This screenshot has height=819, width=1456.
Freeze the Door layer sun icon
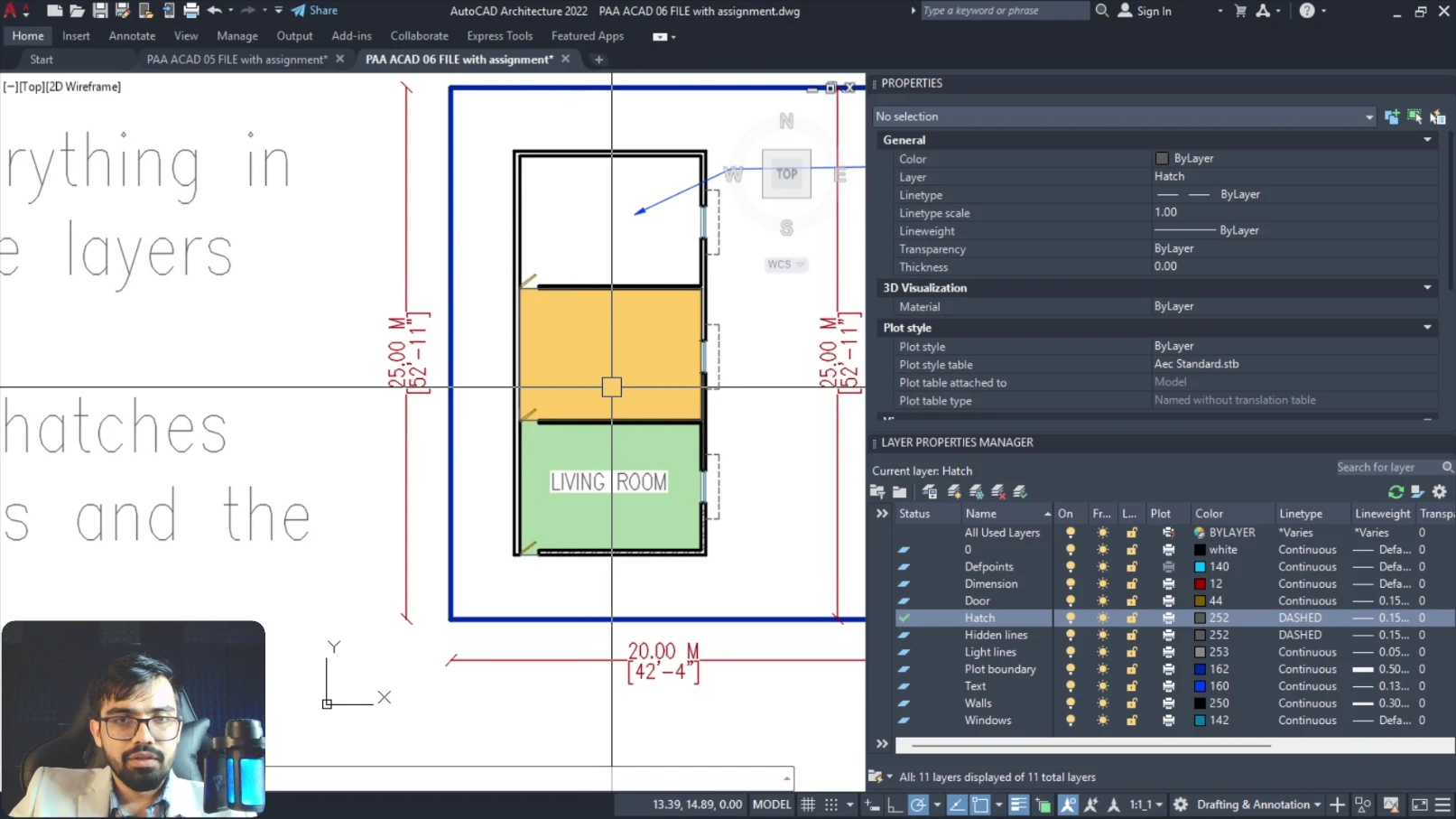pyautogui.click(x=1102, y=601)
